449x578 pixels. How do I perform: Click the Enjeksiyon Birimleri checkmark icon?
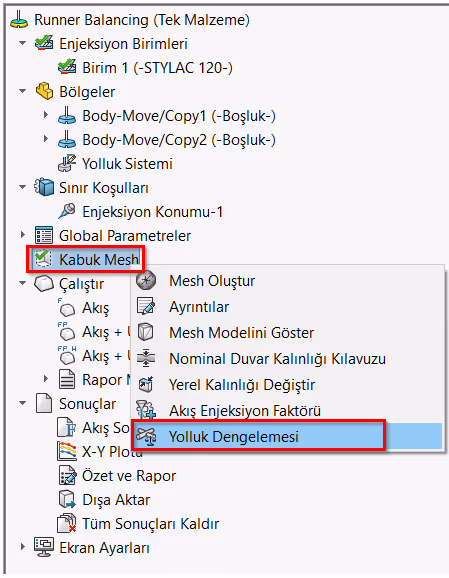[x=44, y=43]
